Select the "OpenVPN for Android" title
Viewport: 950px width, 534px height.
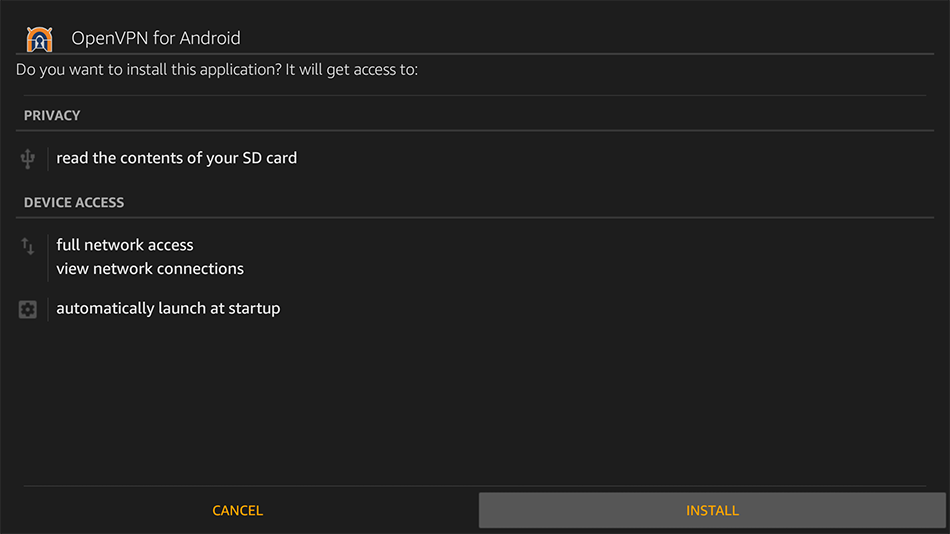[156, 39]
